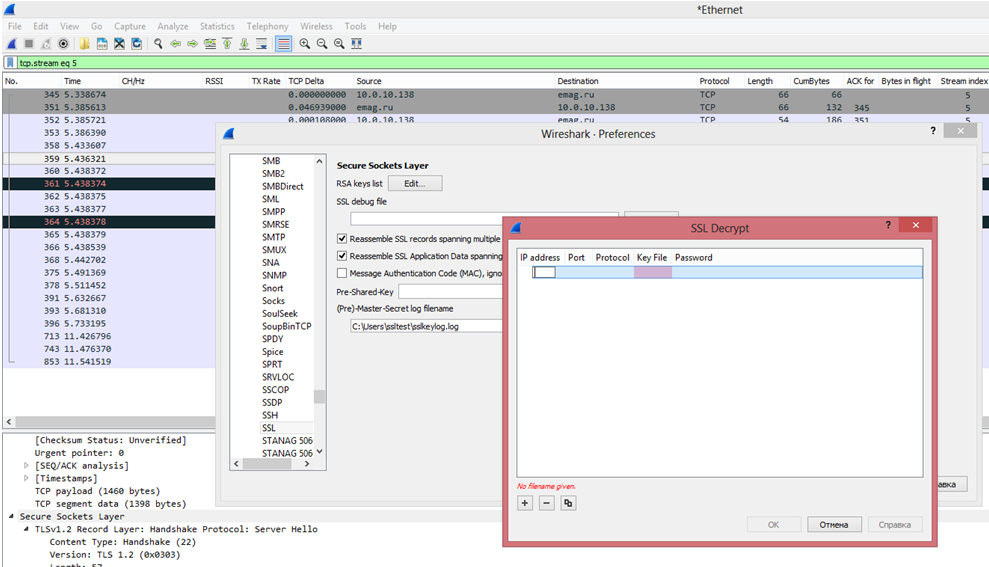Expand the SEQ/ACK analysis tree node
The width and height of the screenshot is (989, 567).
point(27,465)
